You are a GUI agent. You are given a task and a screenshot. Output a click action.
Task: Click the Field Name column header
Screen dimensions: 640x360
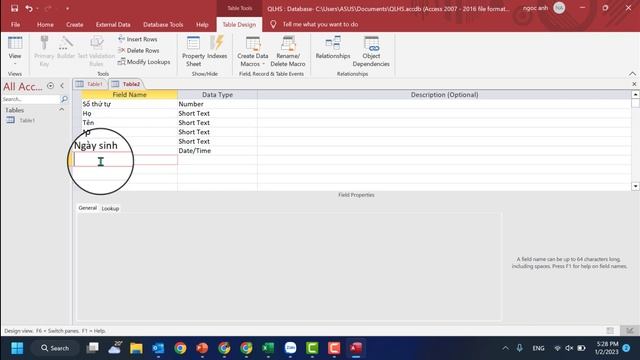[129, 95]
